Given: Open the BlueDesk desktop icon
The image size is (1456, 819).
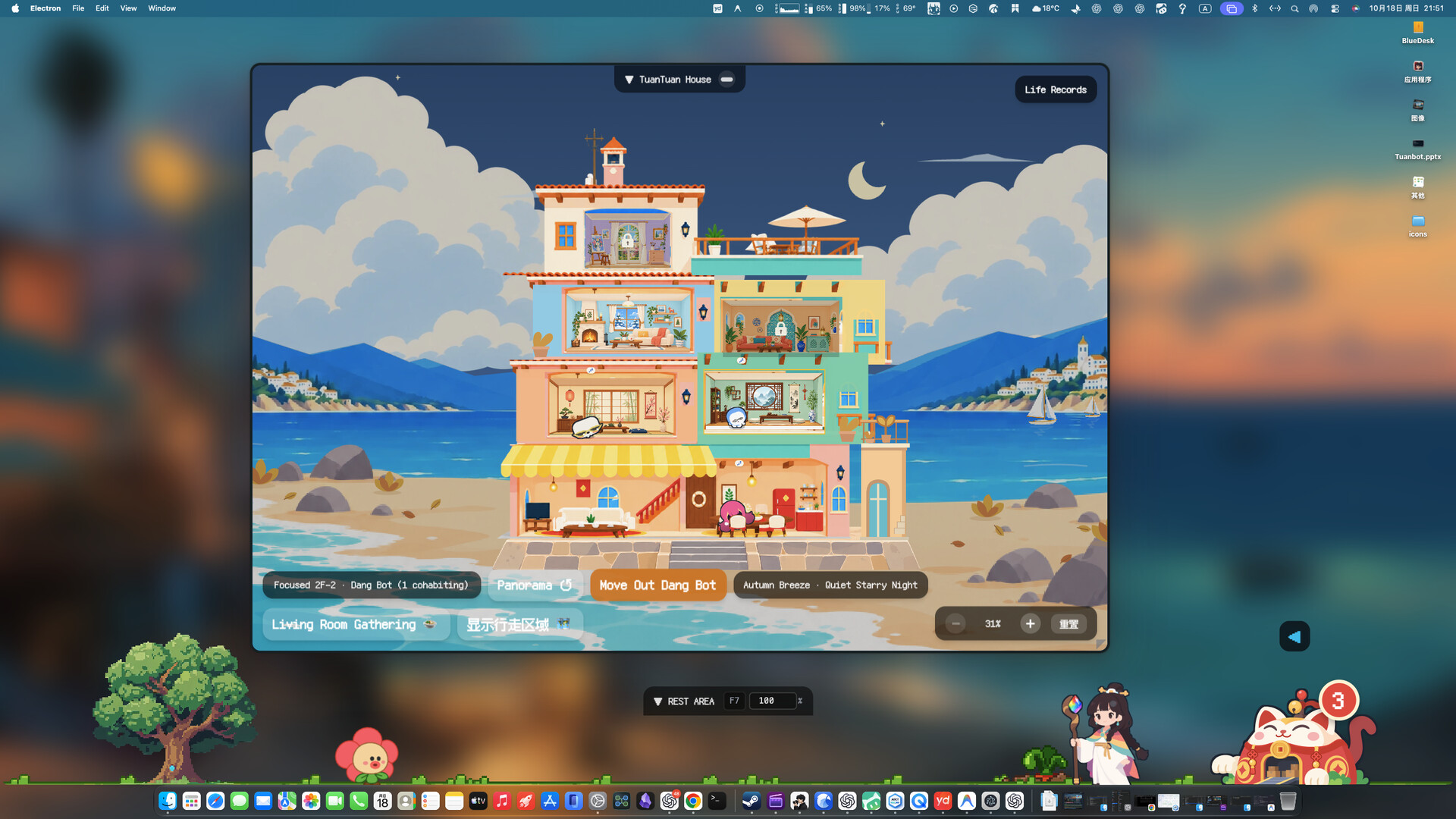Looking at the screenshot, I should coord(1418,33).
